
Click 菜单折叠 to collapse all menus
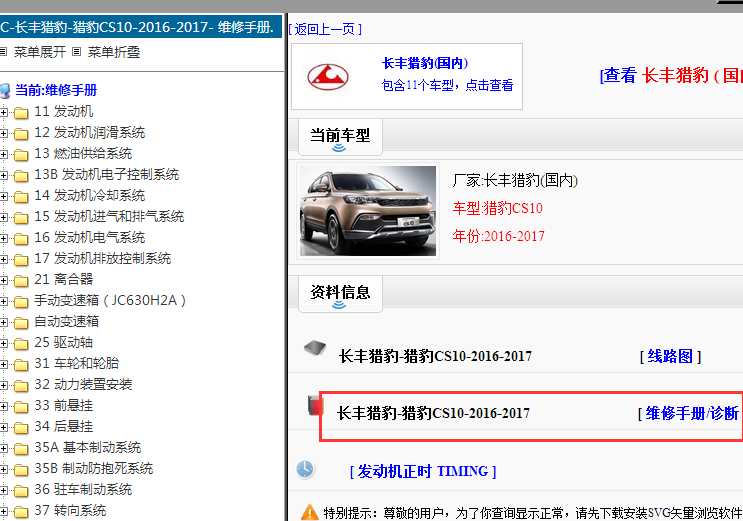(114, 52)
